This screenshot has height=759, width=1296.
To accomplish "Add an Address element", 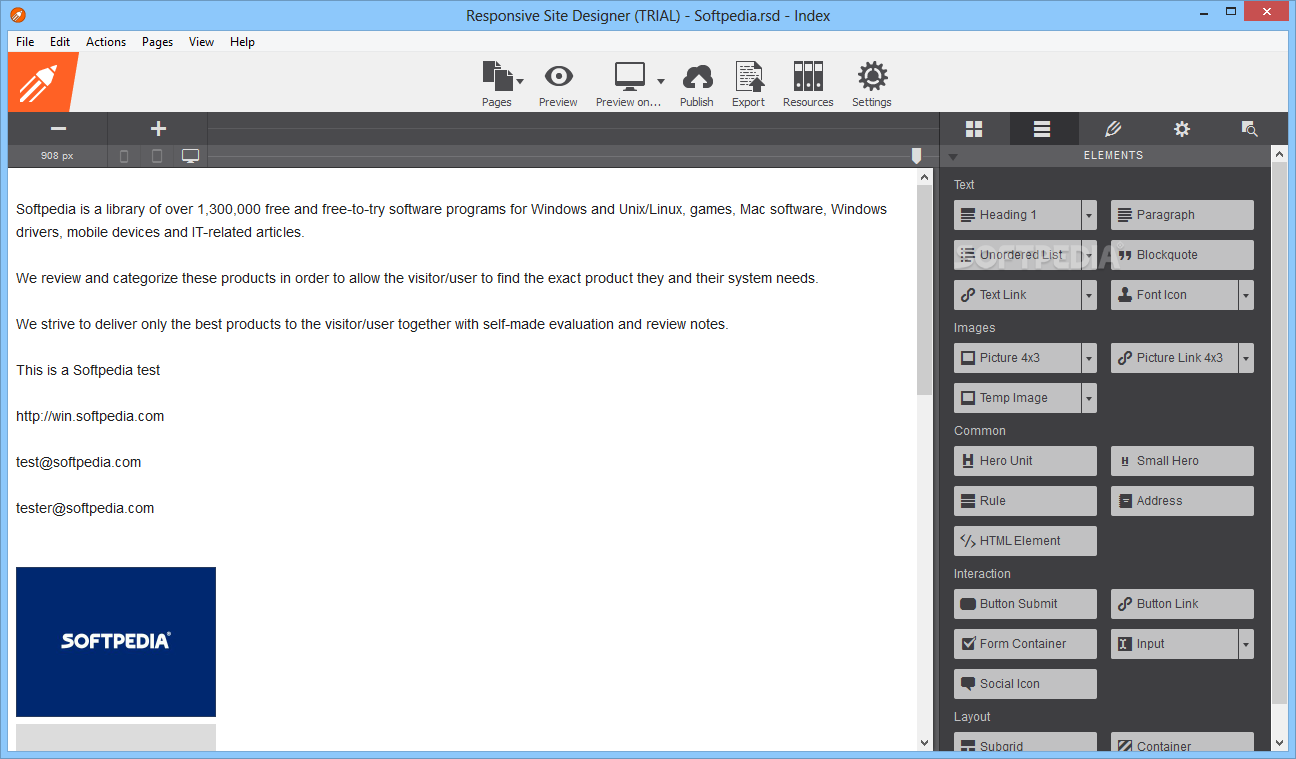I will point(1182,501).
